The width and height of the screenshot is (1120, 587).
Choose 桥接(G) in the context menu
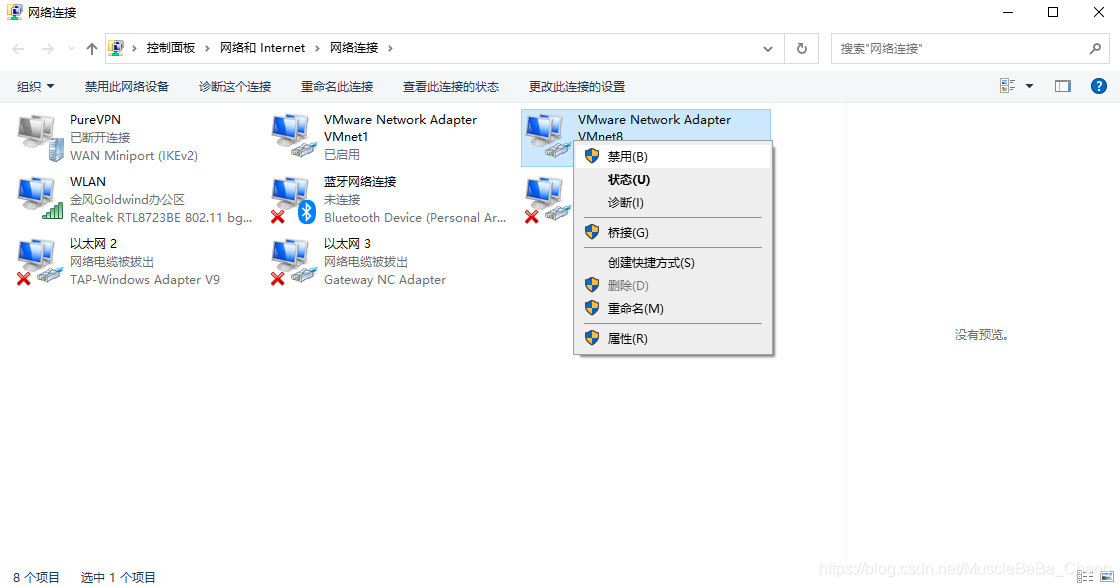(x=673, y=232)
